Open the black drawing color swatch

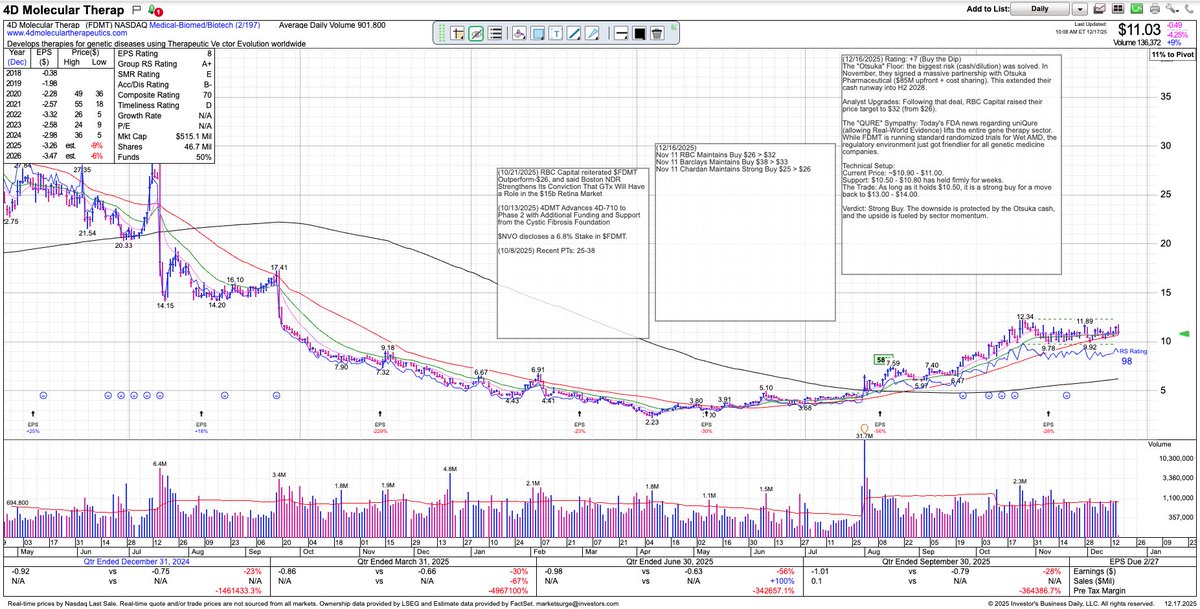pyautogui.click(x=639, y=33)
